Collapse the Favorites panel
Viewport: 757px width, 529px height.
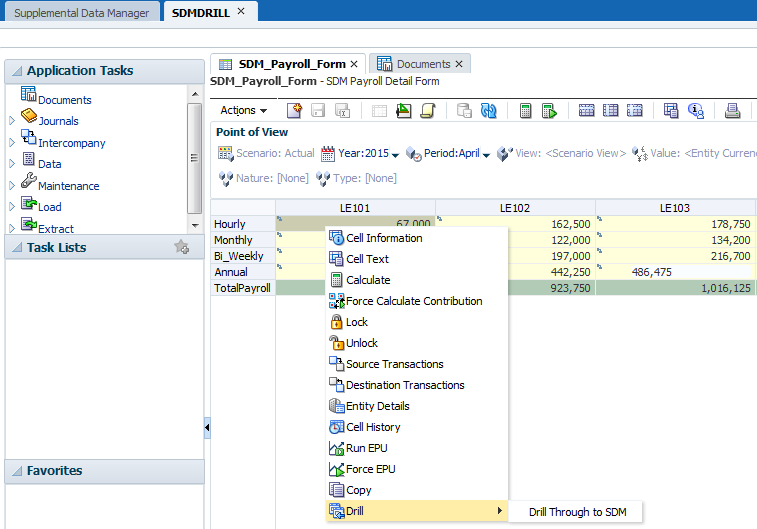17,471
